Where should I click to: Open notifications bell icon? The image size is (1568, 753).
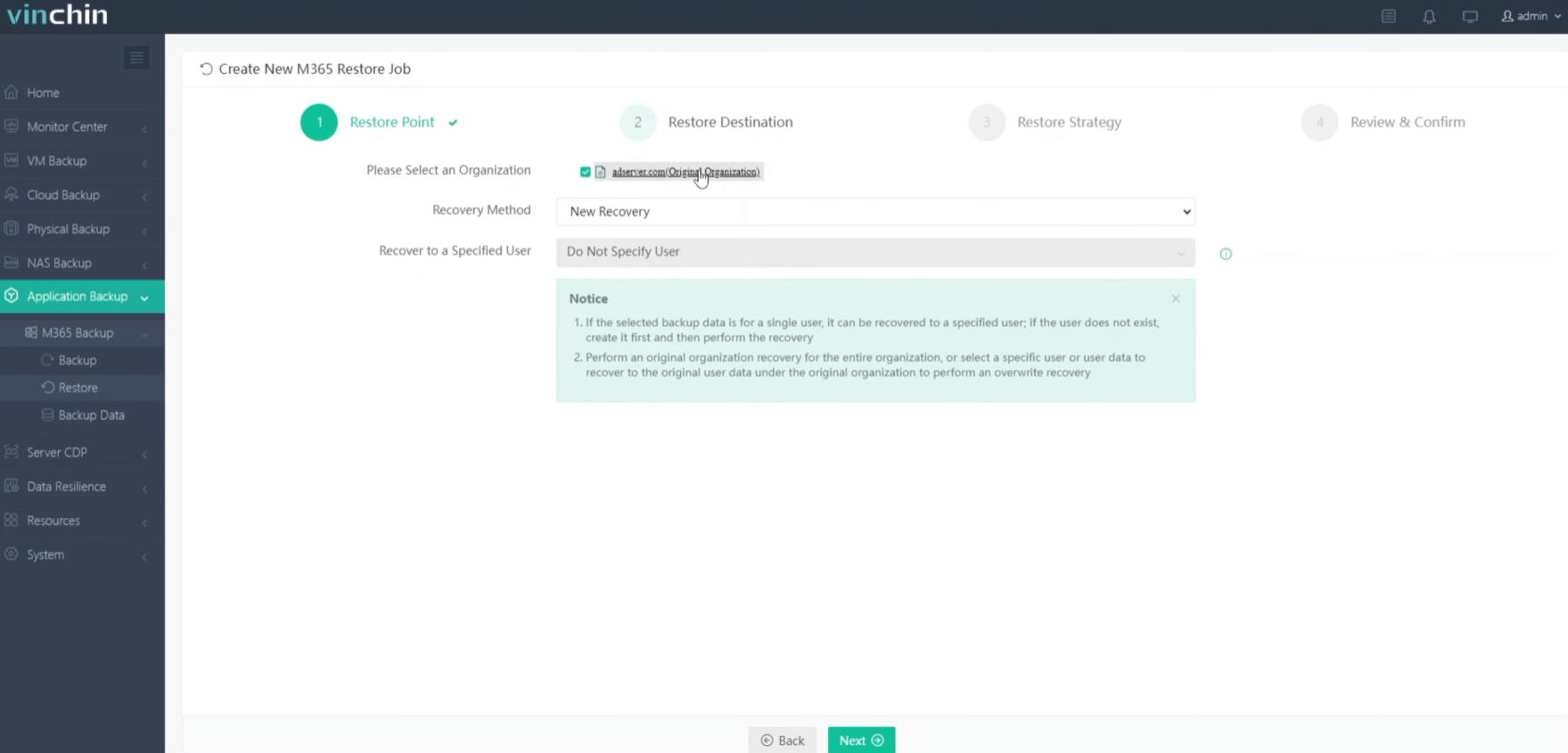pyautogui.click(x=1429, y=16)
